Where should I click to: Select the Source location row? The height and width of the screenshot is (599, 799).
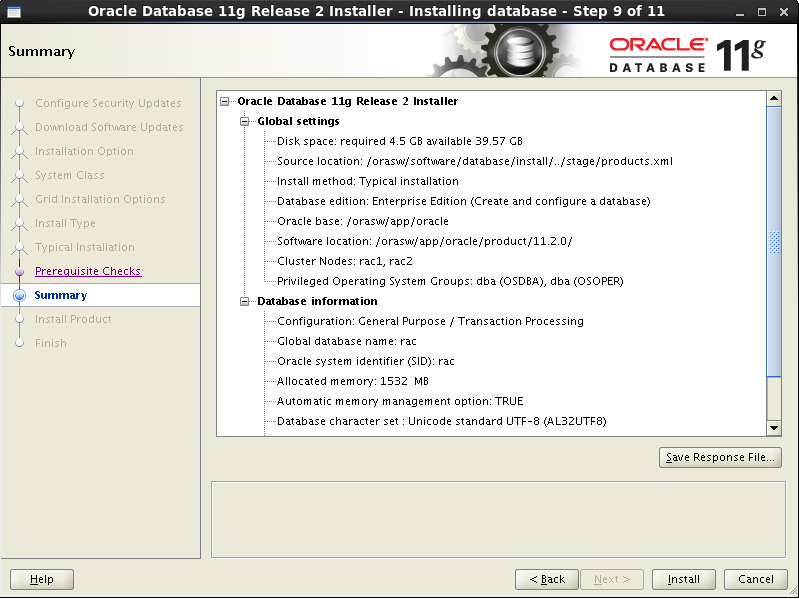[474, 161]
